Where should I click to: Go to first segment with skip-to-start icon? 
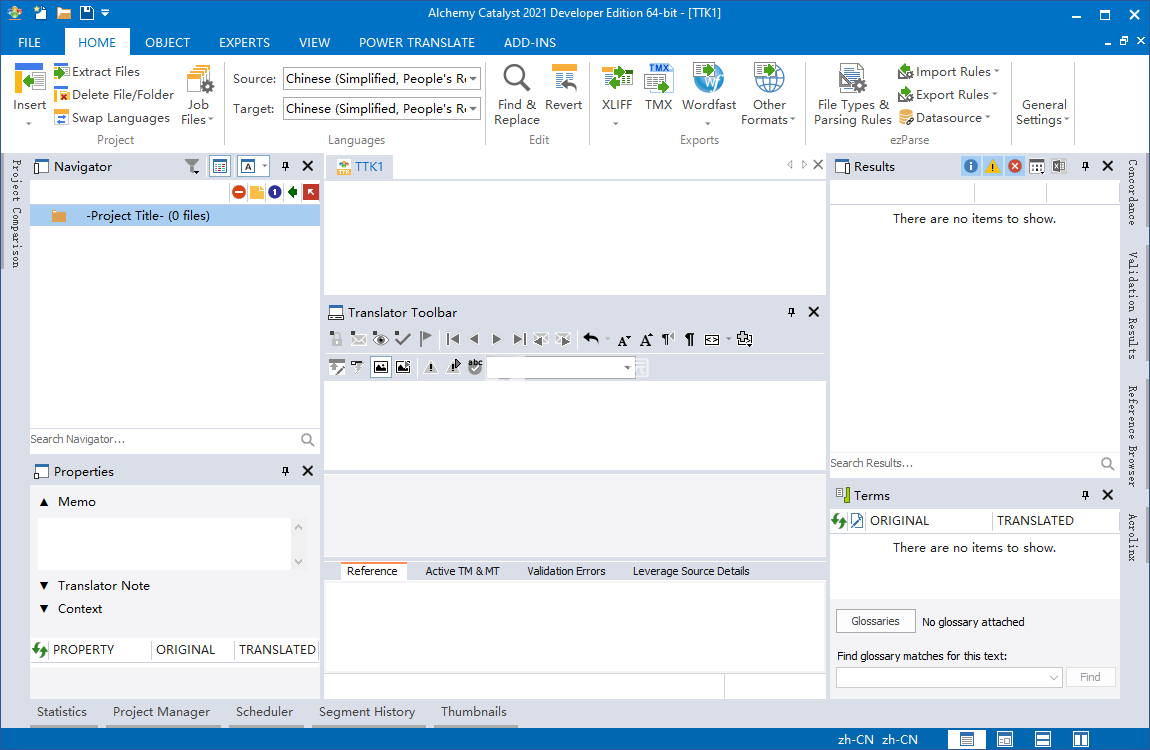(453, 339)
